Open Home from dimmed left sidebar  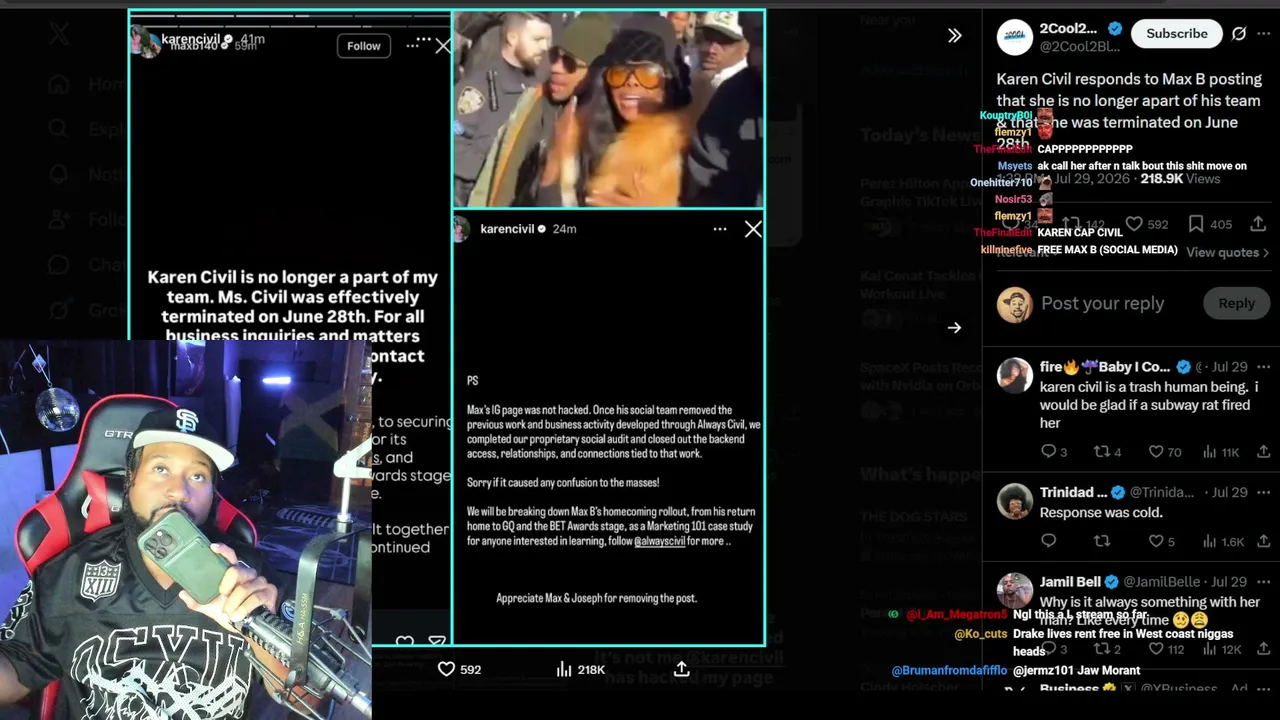pyautogui.click(x=88, y=84)
